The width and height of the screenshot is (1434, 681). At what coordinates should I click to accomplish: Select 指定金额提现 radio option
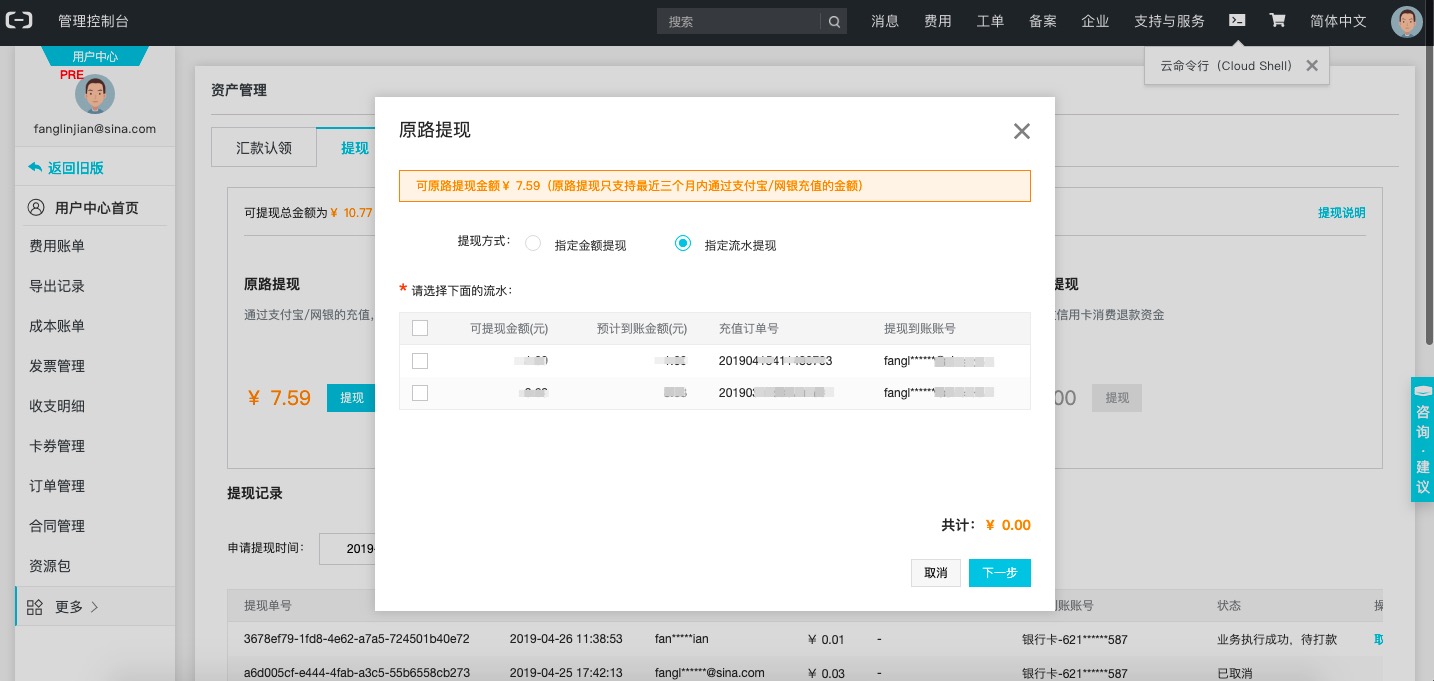click(533, 243)
